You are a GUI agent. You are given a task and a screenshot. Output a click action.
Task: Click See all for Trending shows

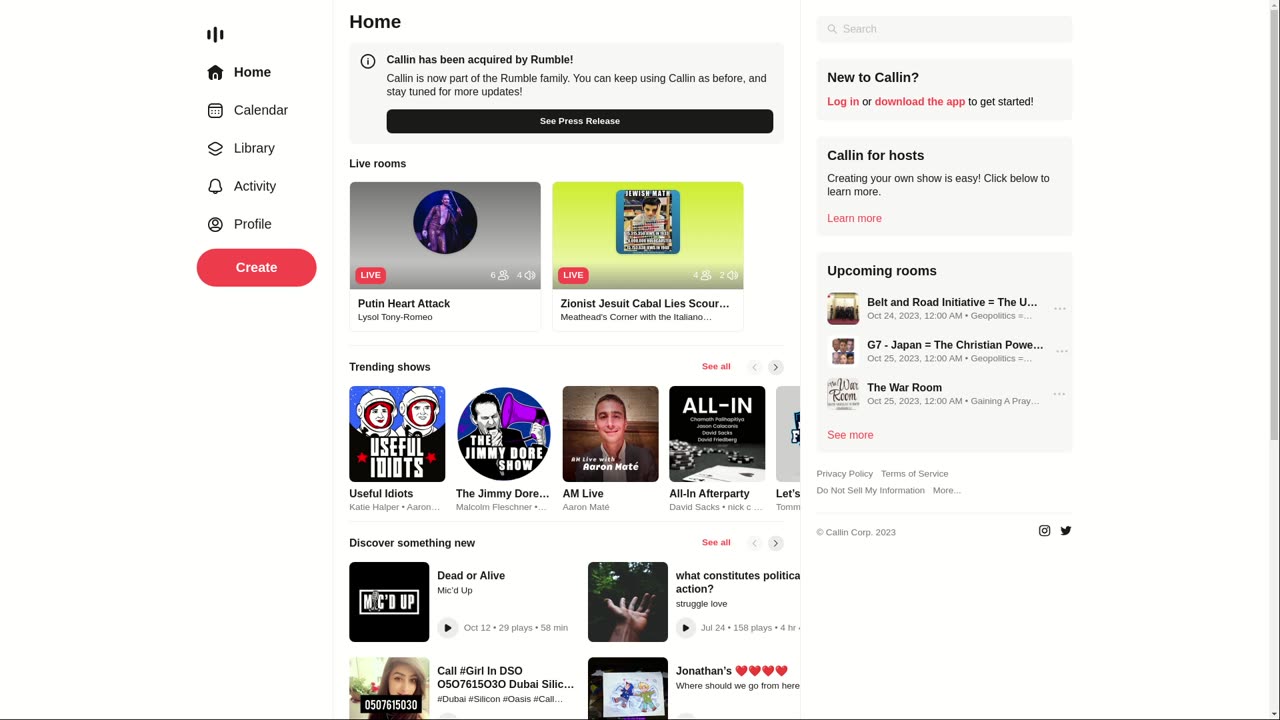click(x=716, y=367)
